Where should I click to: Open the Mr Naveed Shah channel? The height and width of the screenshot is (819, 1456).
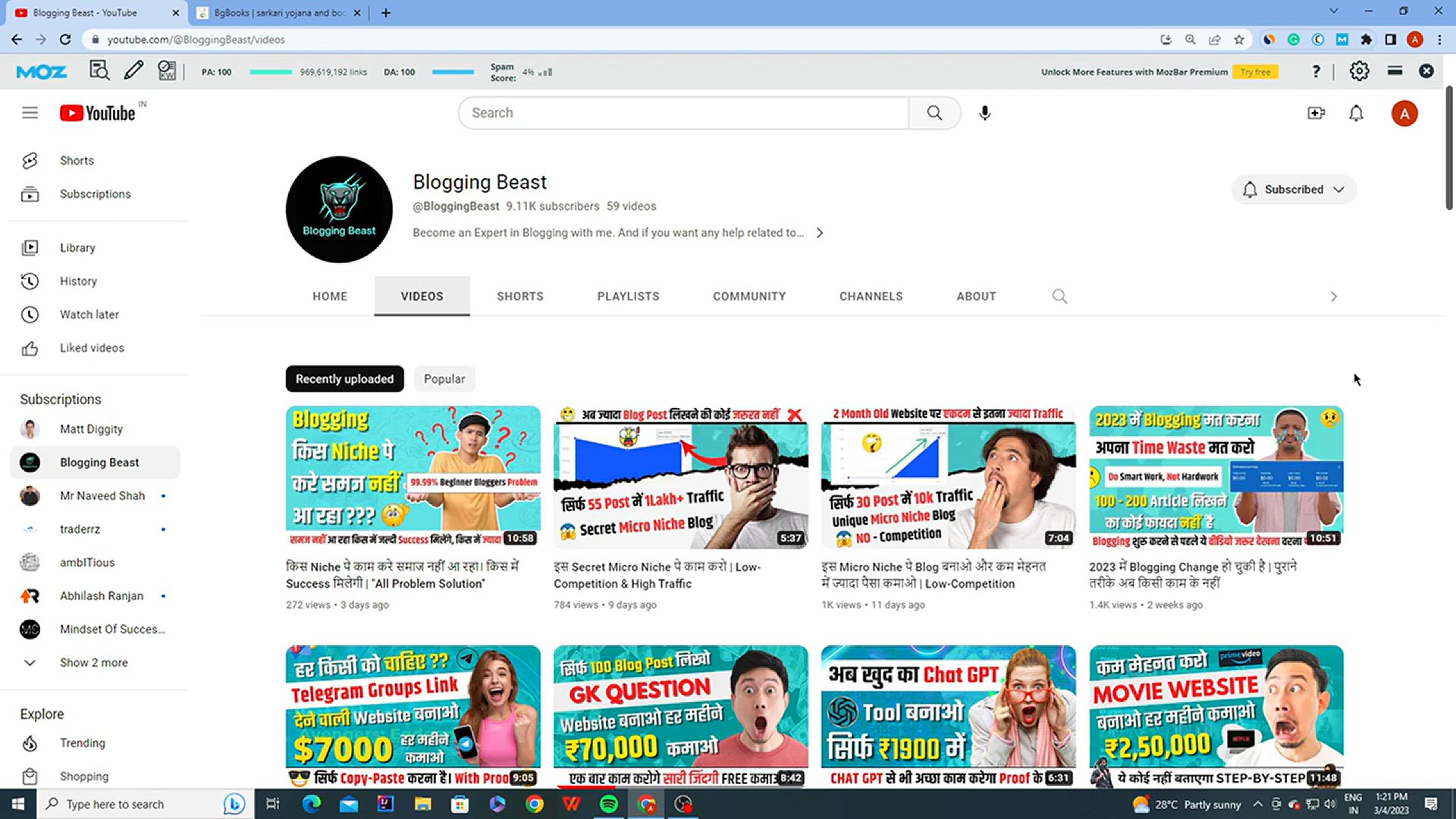pos(95,496)
